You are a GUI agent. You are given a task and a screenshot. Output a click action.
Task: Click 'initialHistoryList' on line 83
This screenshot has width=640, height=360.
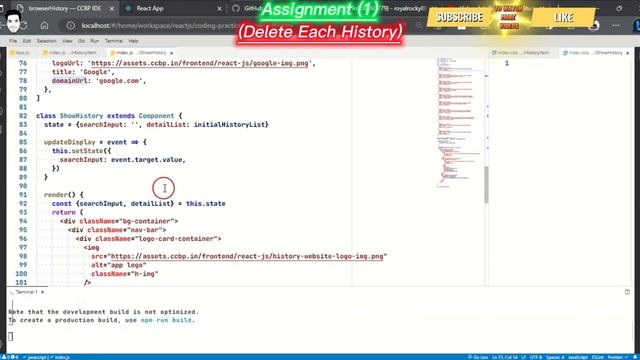(229, 124)
